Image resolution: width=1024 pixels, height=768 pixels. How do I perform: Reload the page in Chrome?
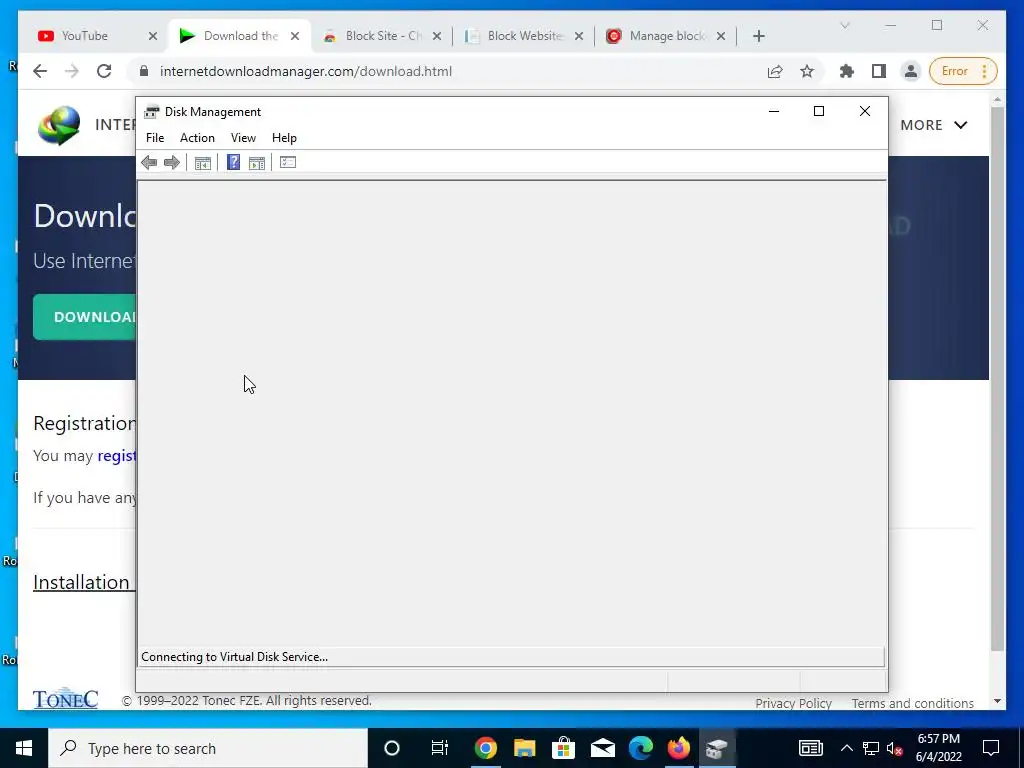click(x=104, y=71)
